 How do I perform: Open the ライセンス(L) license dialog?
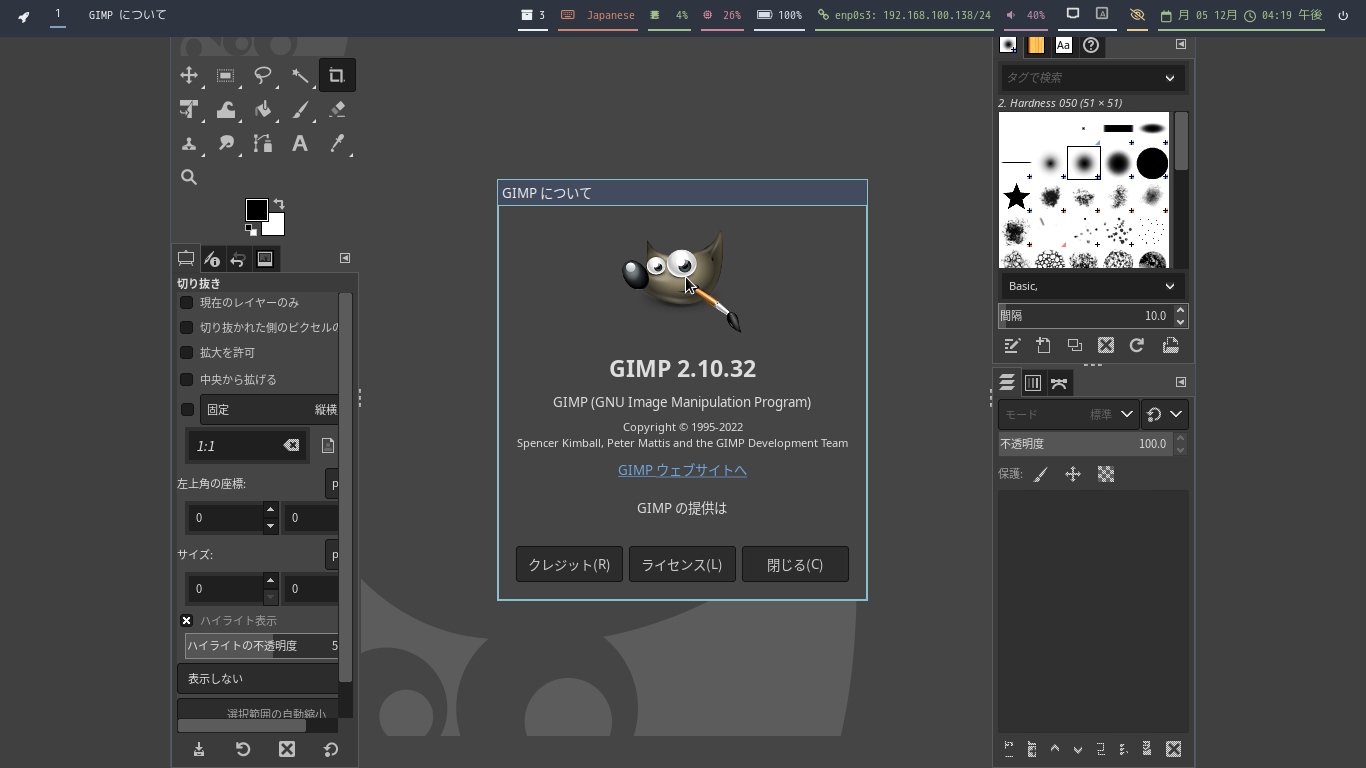[682, 564]
